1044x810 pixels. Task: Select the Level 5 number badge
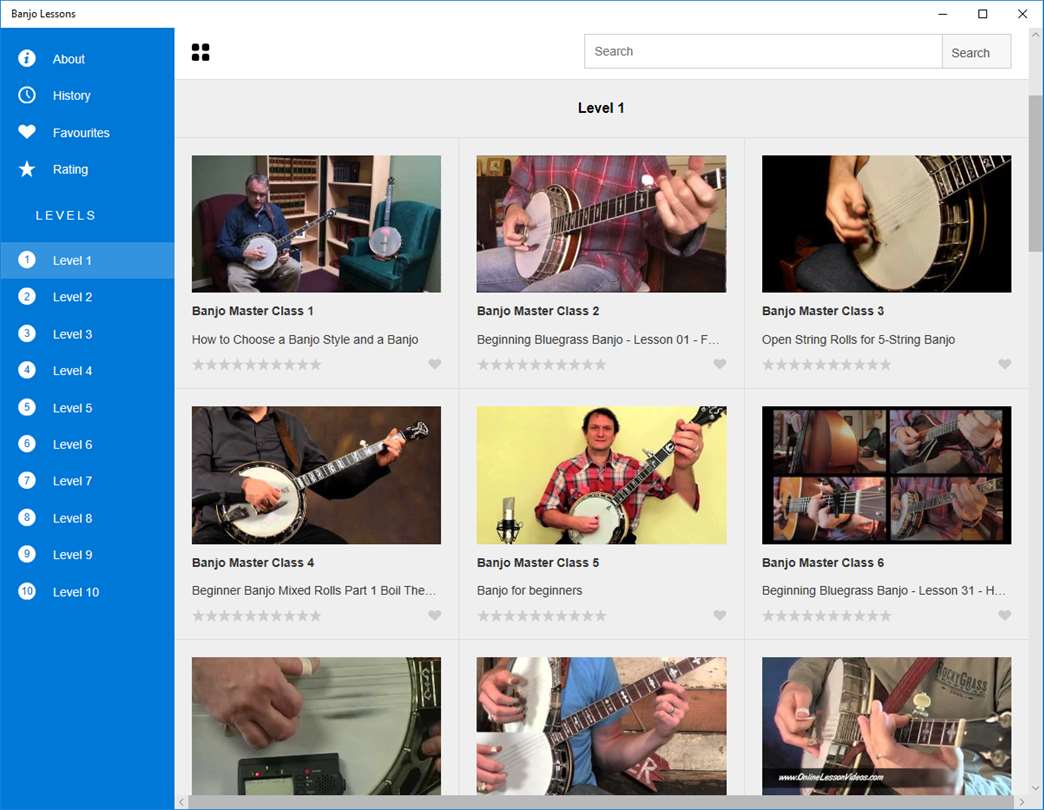(27, 407)
